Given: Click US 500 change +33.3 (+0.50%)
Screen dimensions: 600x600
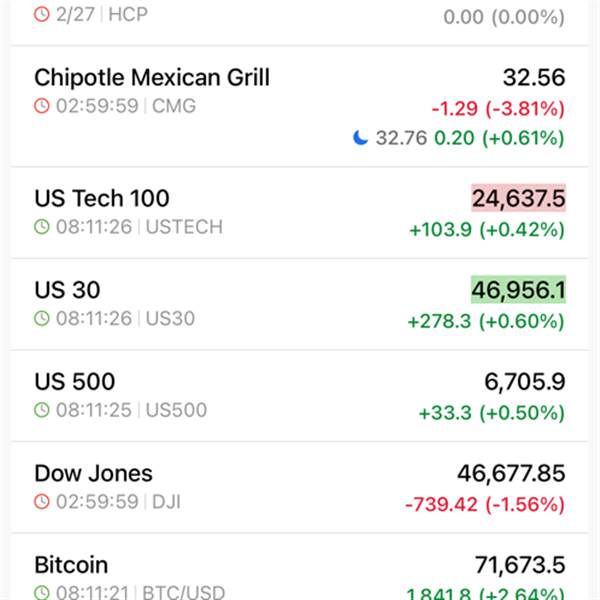Looking at the screenshot, I should tap(486, 413).
